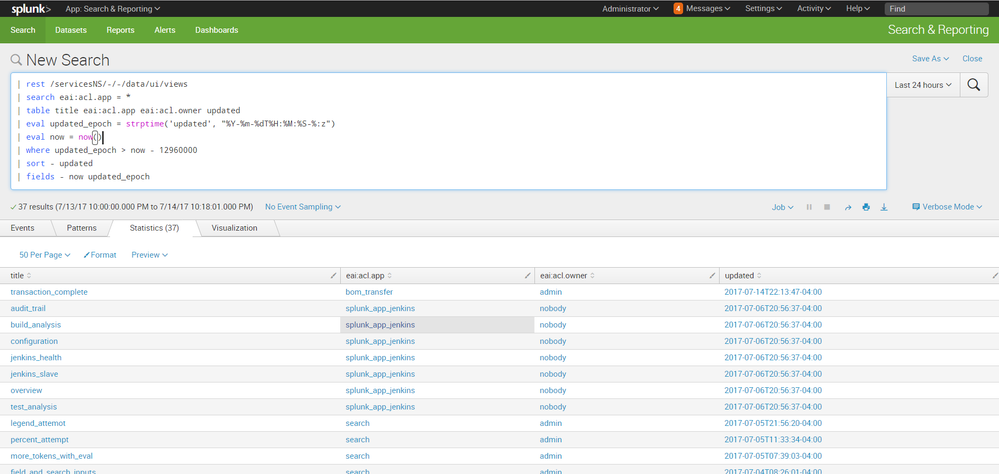Close the search

[x=972, y=59]
